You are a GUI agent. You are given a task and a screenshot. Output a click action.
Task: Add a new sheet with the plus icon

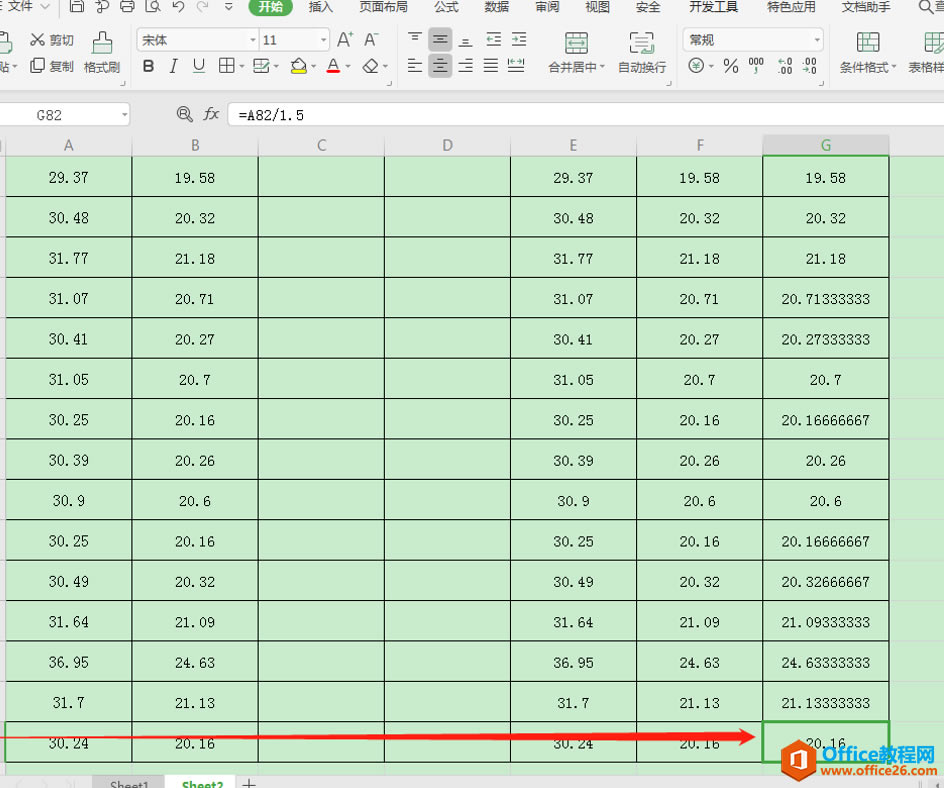(x=249, y=783)
